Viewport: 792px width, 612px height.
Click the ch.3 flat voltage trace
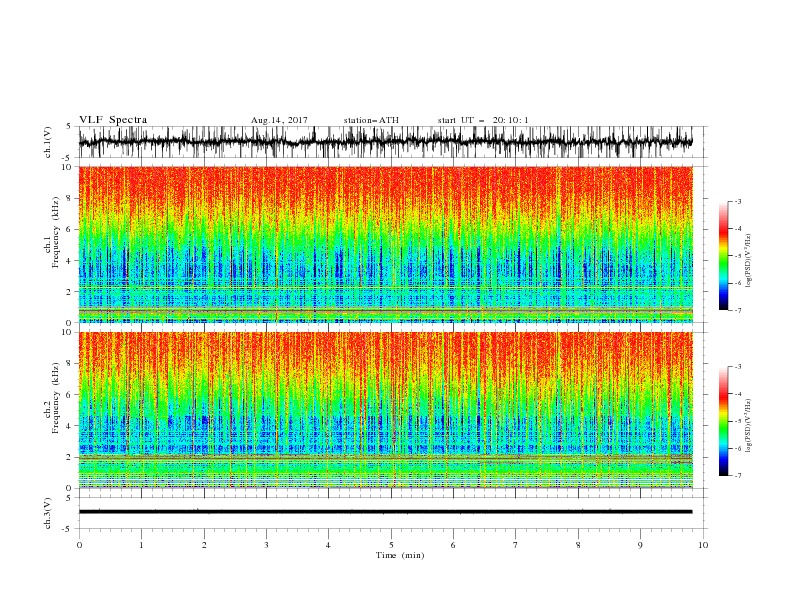(385, 512)
